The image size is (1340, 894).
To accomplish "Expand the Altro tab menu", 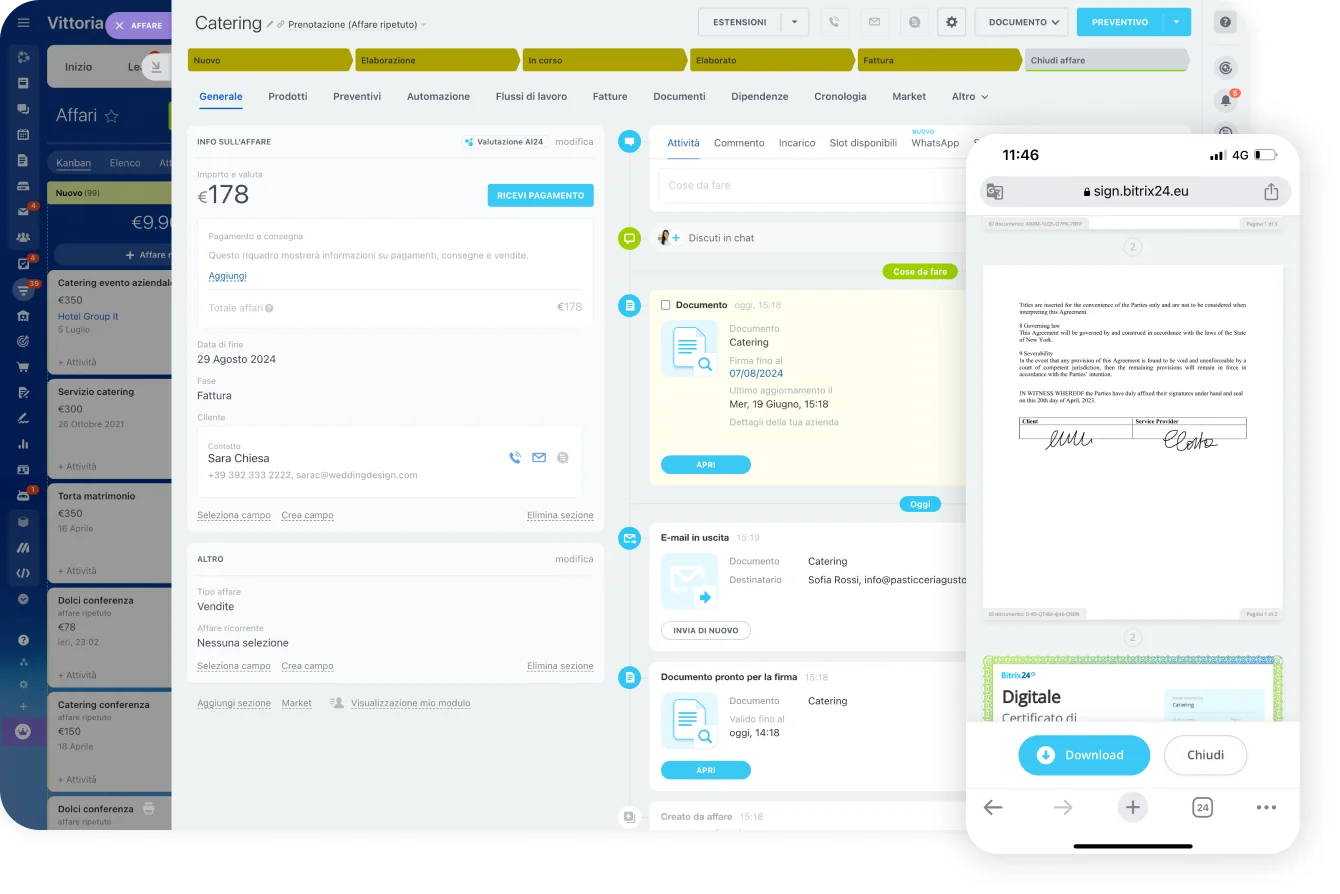I will point(969,97).
